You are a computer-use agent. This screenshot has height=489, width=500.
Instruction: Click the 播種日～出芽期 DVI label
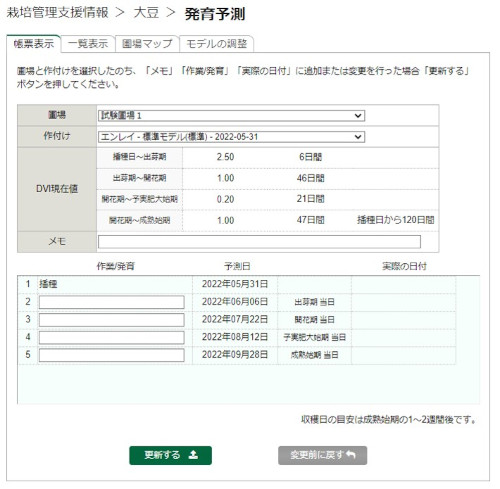click(x=139, y=157)
